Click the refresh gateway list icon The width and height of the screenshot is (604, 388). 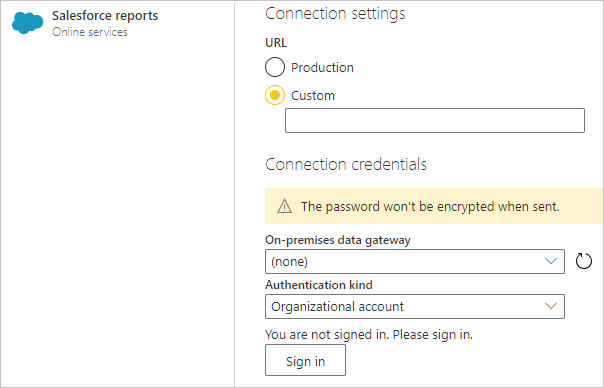tap(584, 261)
